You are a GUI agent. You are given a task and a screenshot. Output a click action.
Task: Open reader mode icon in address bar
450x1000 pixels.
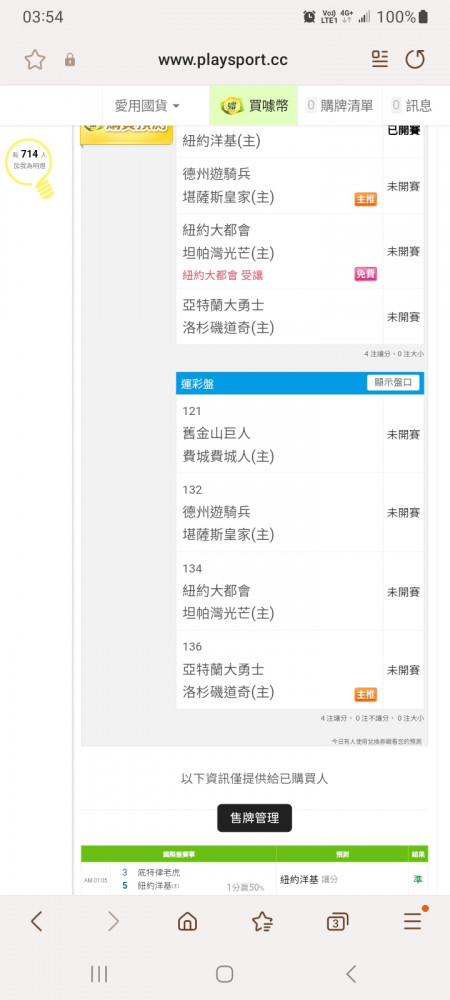[380, 59]
